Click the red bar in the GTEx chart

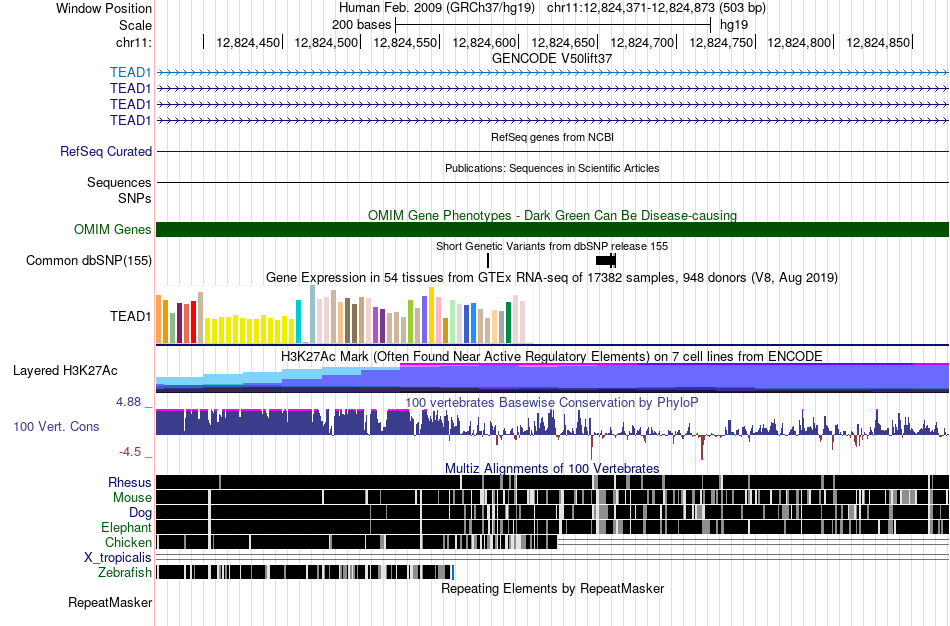(193, 322)
